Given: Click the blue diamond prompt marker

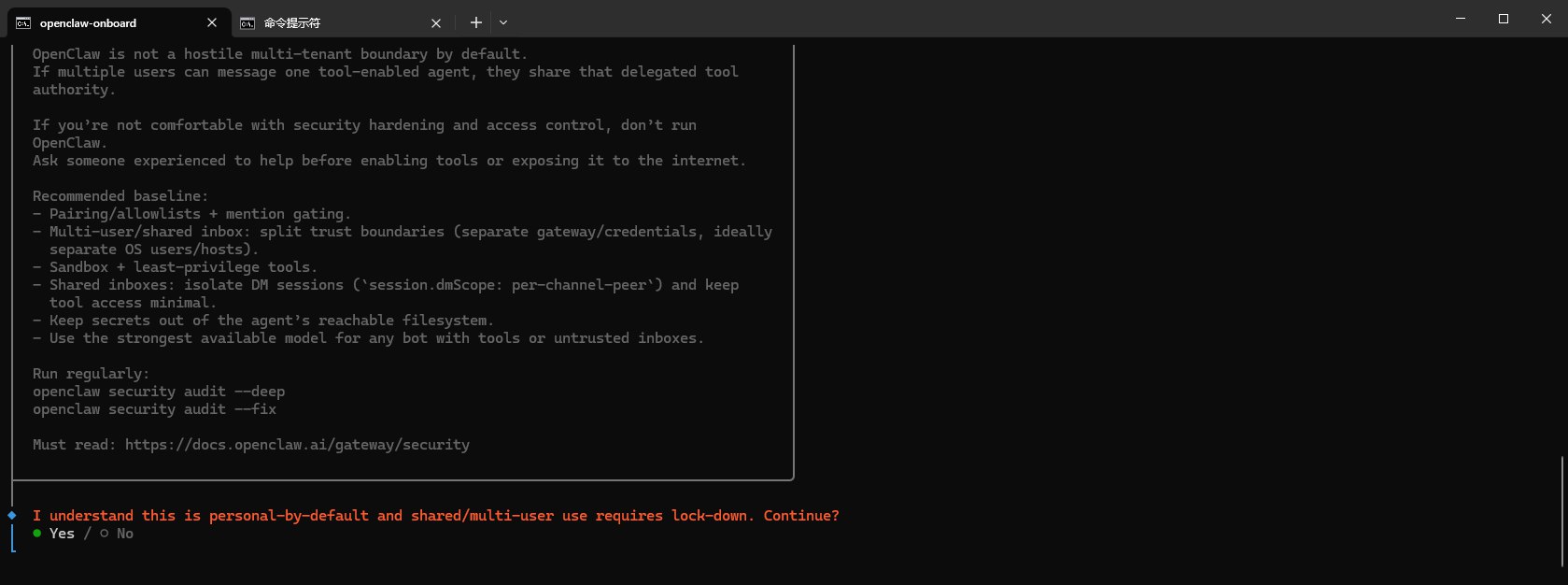Looking at the screenshot, I should 12,516.
